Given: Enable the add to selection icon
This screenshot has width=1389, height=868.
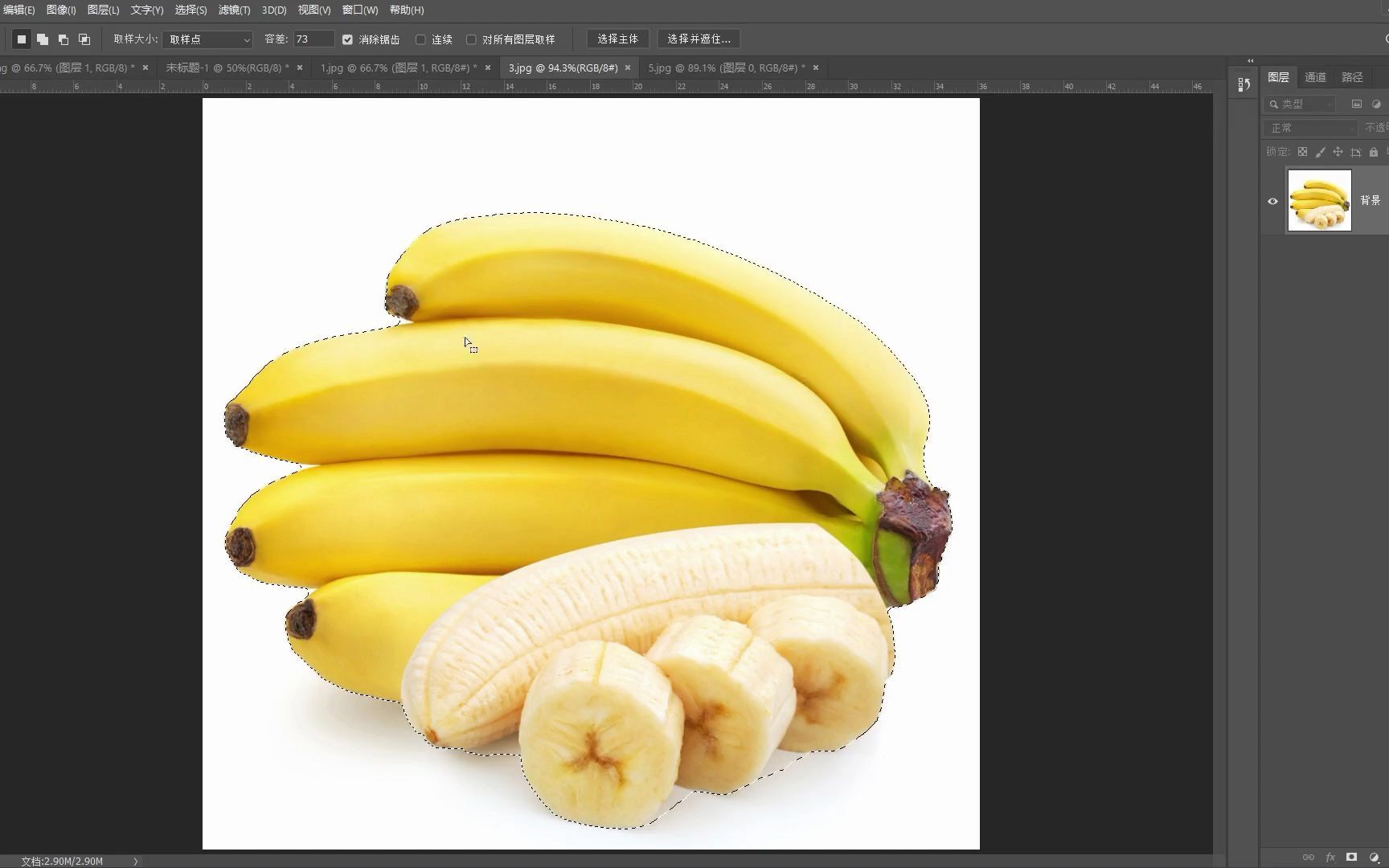Looking at the screenshot, I should [x=43, y=38].
